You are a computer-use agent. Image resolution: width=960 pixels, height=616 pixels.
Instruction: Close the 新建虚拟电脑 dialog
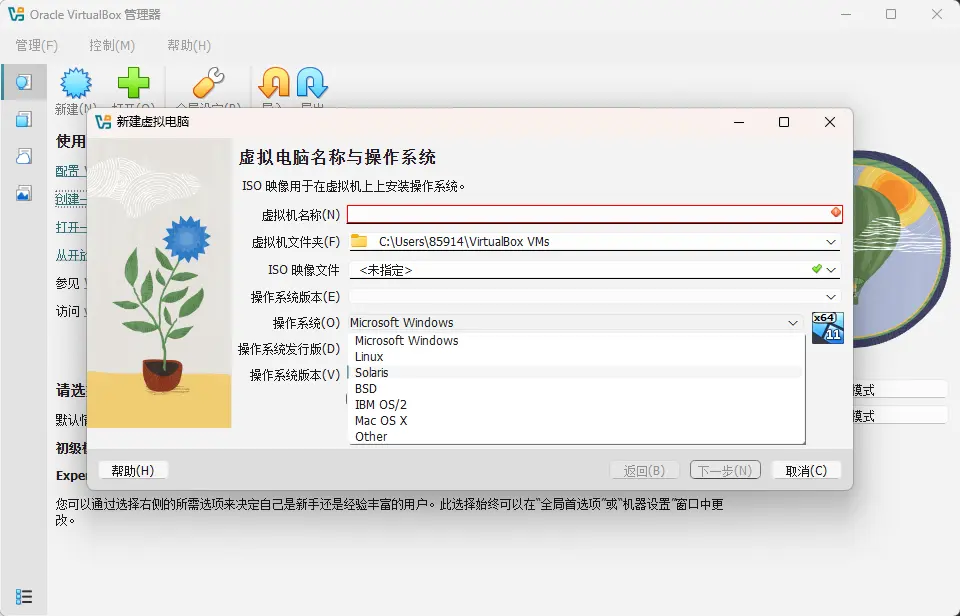pos(830,122)
